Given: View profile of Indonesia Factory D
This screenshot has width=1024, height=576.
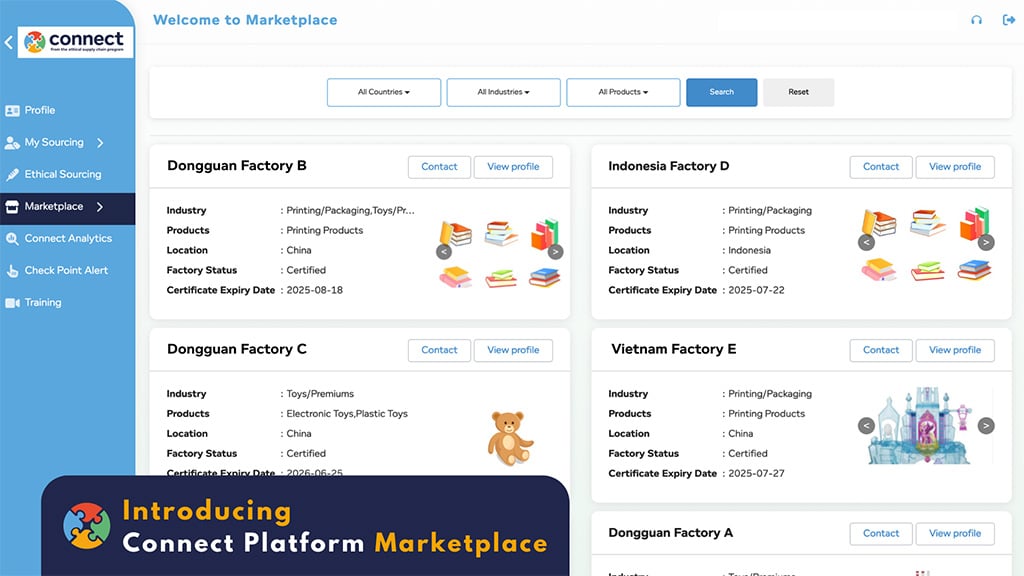Looking at the screenshot, I should pos(955,167).
